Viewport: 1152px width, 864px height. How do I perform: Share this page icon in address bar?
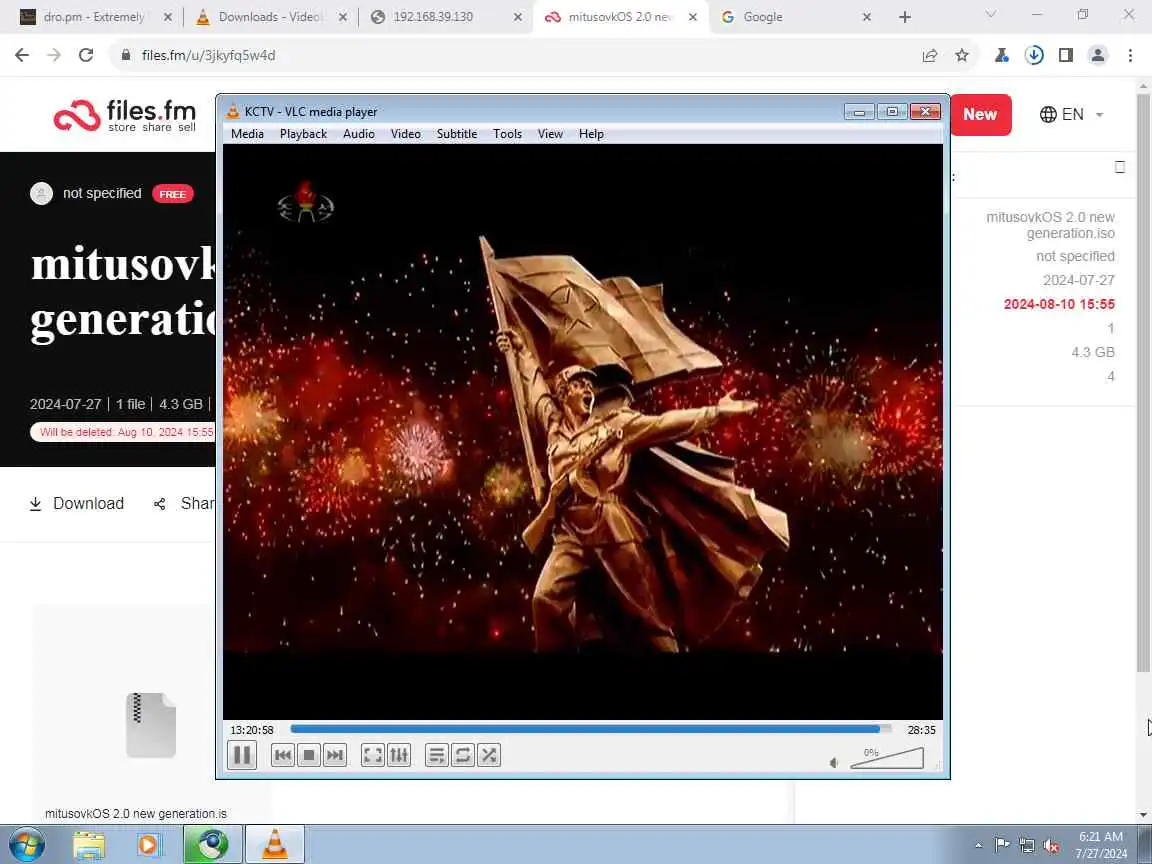tap(929, 55)
